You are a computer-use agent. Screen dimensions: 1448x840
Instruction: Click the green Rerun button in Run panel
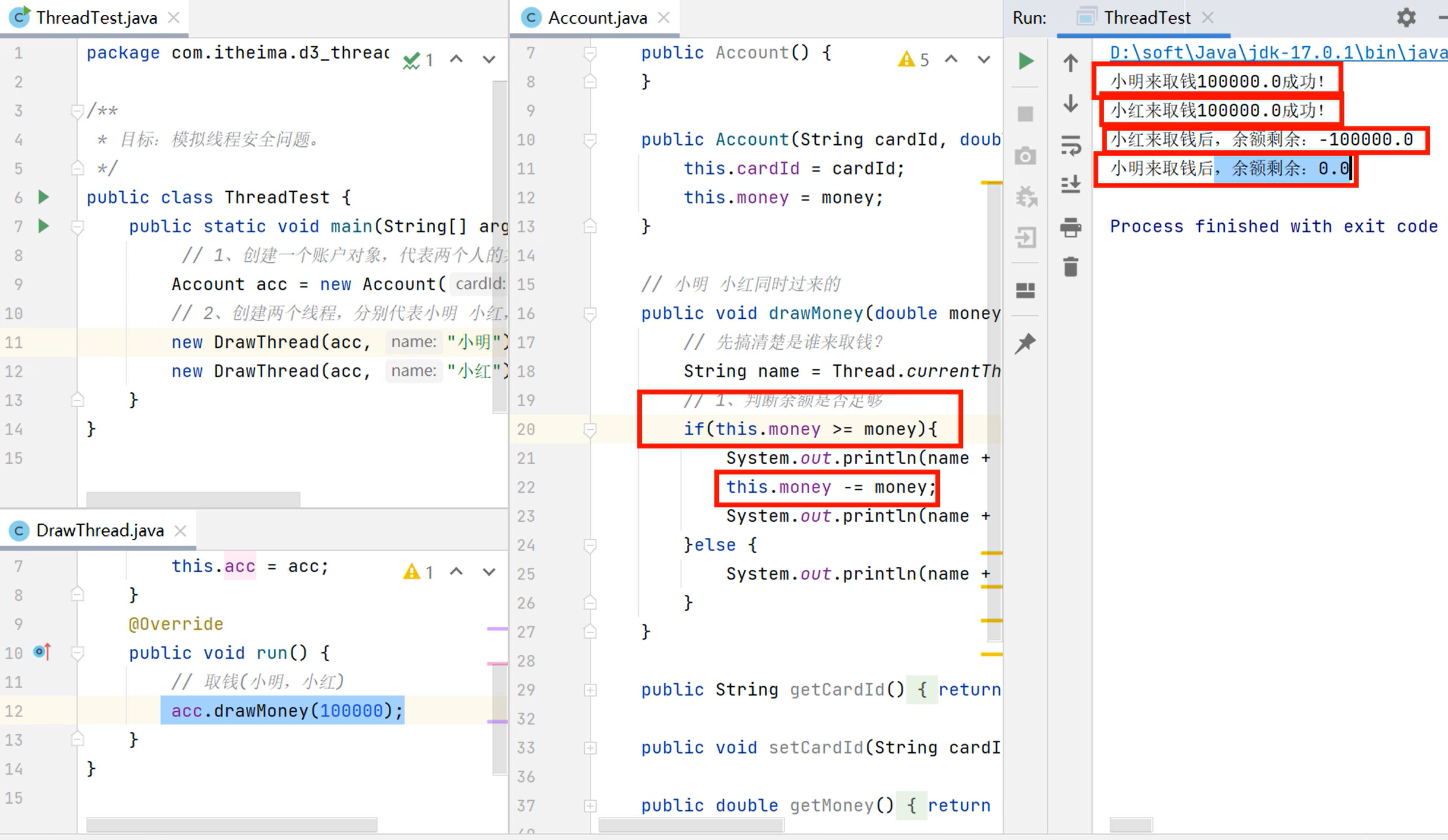(1025, 61)
